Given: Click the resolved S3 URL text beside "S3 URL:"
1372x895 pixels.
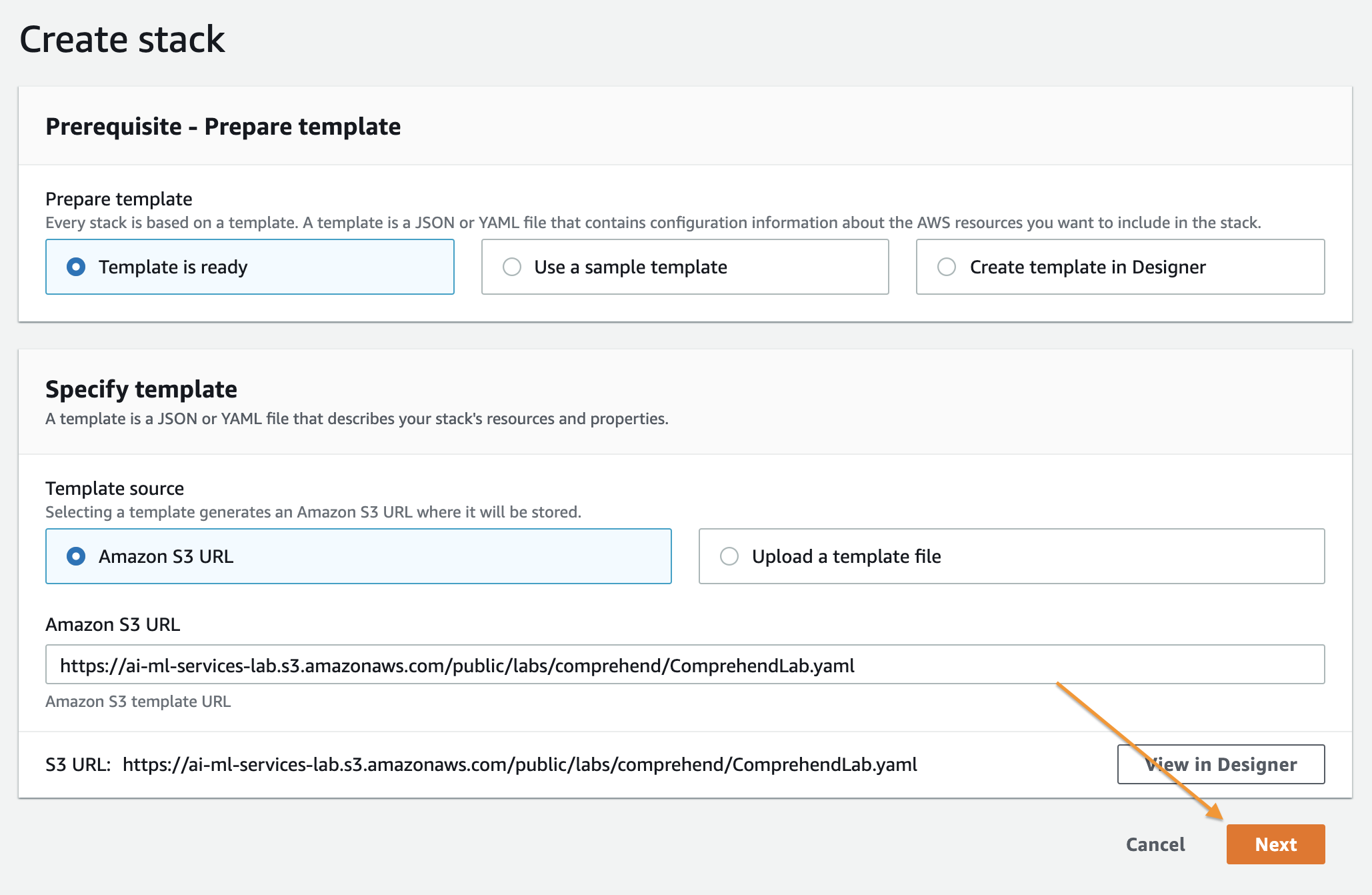Looking at the screenshot, I should coord(519,764).
